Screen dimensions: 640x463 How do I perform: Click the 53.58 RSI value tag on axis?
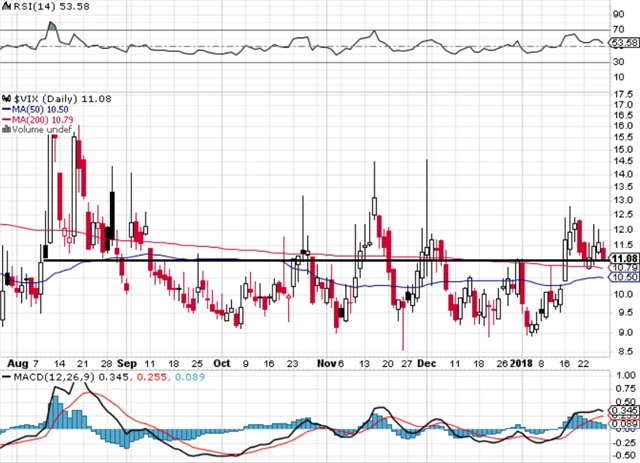(623, 44)
